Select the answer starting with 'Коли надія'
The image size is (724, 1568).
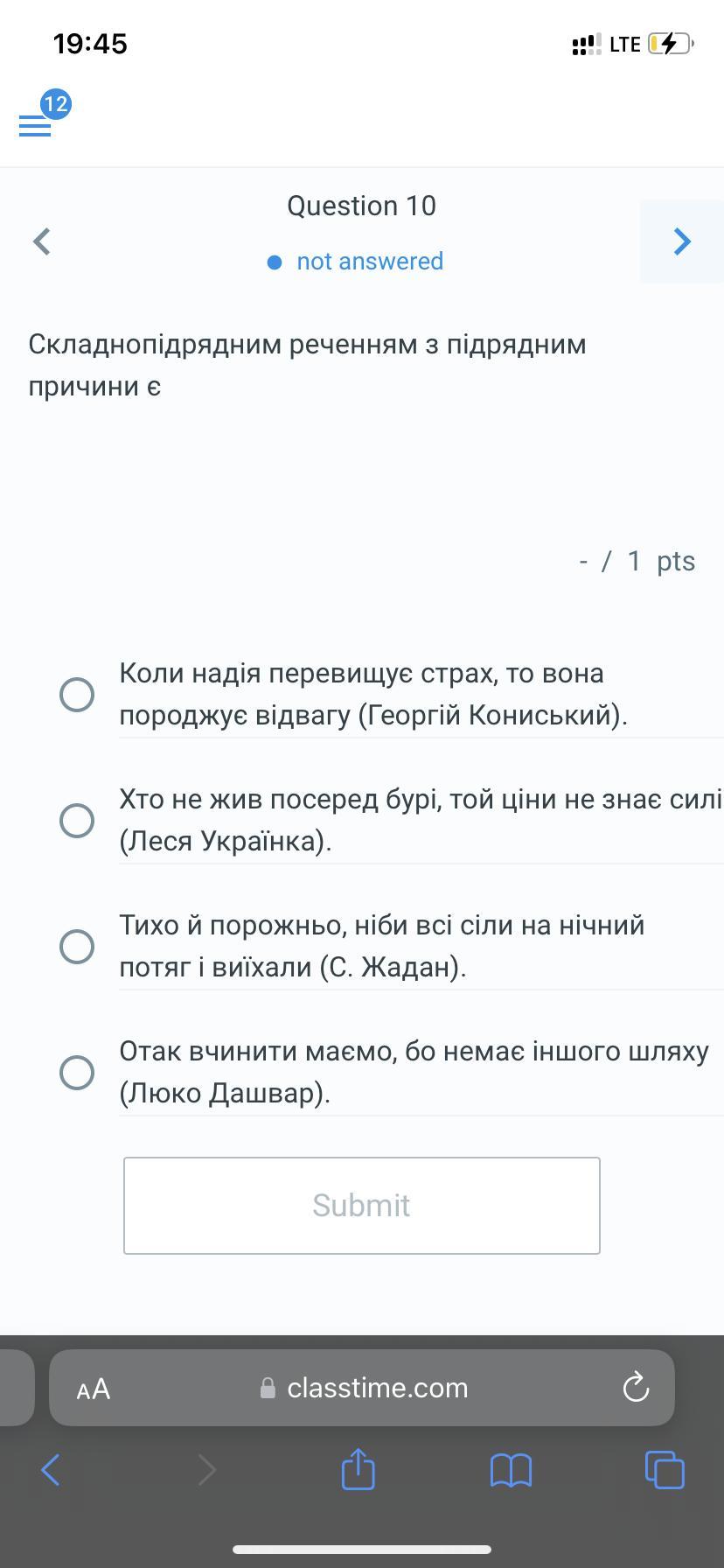tap(77, 695)
